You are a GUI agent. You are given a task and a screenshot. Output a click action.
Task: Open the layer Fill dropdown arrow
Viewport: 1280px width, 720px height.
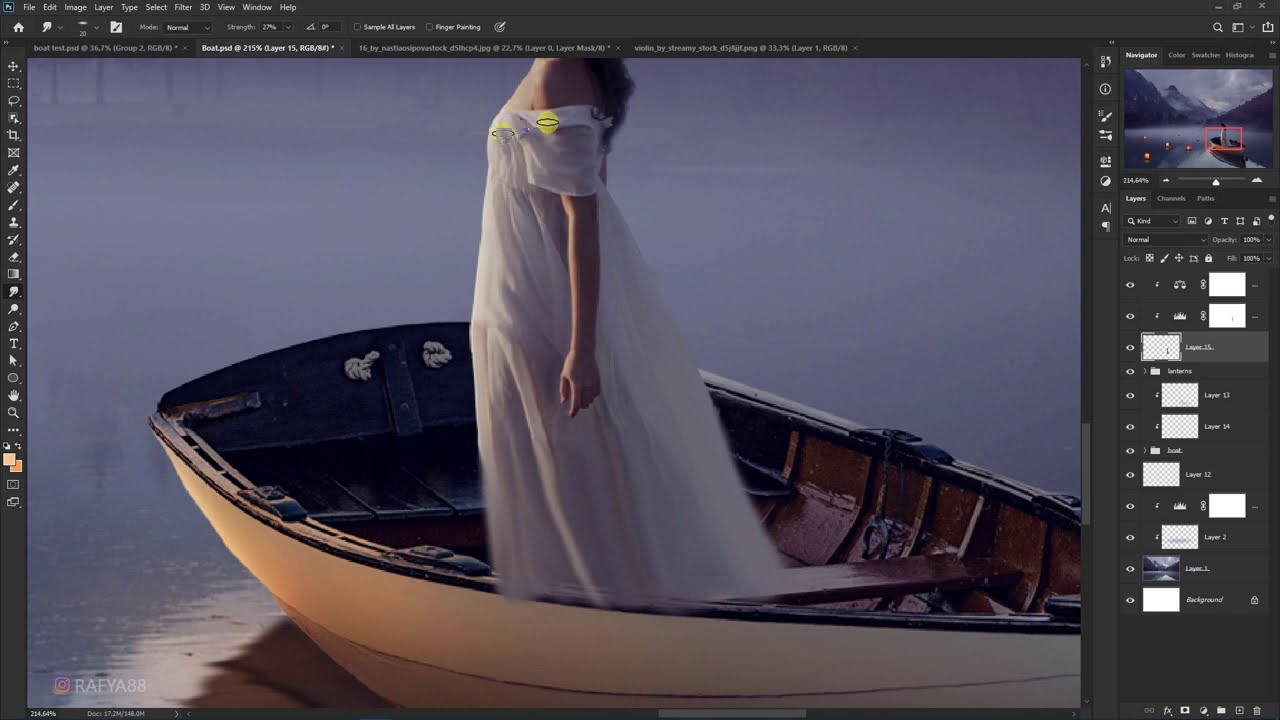[x=1268, y=258]
